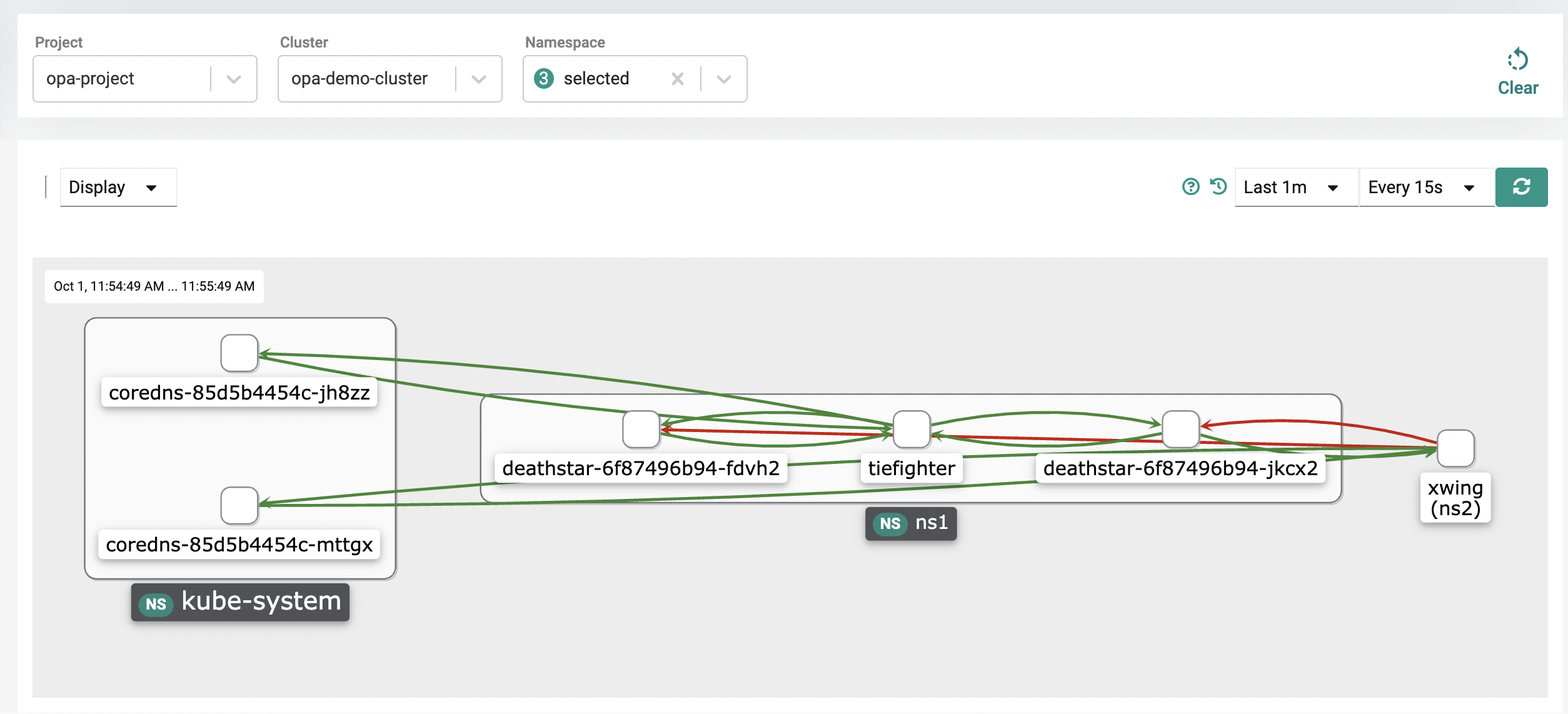Open the Last 1m duration dropdown
Image resolution: width=1568 pixels, height=714 pixels.
click(x=1296, y=187)
